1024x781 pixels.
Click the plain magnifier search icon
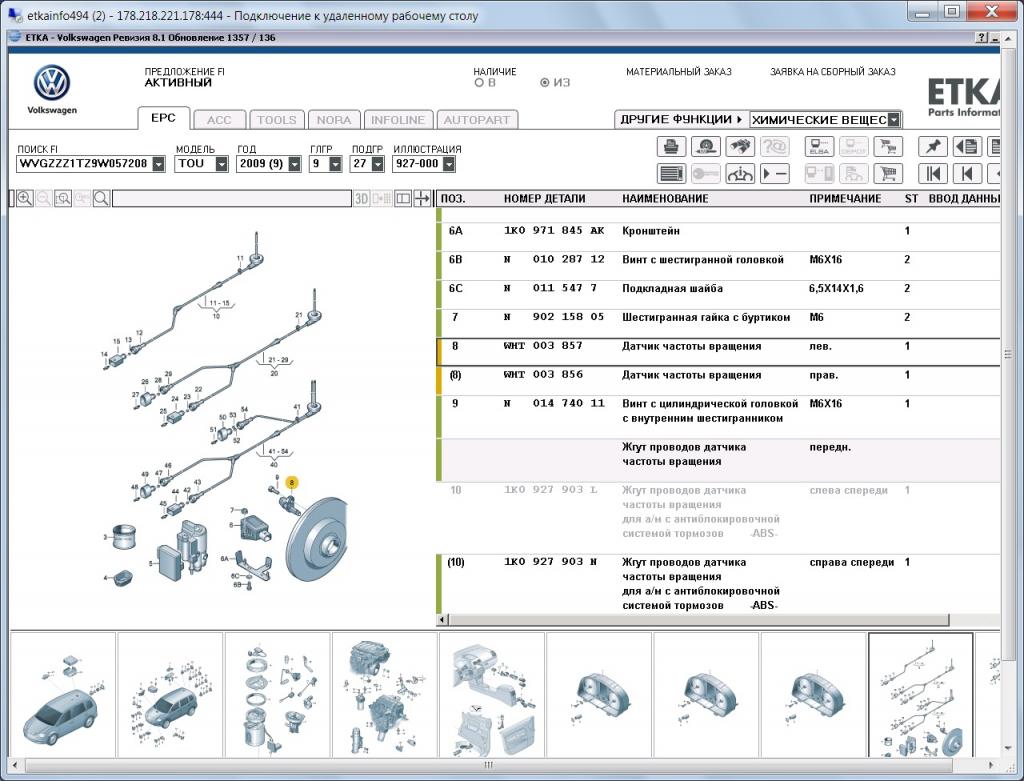click(x=101, y=199)
